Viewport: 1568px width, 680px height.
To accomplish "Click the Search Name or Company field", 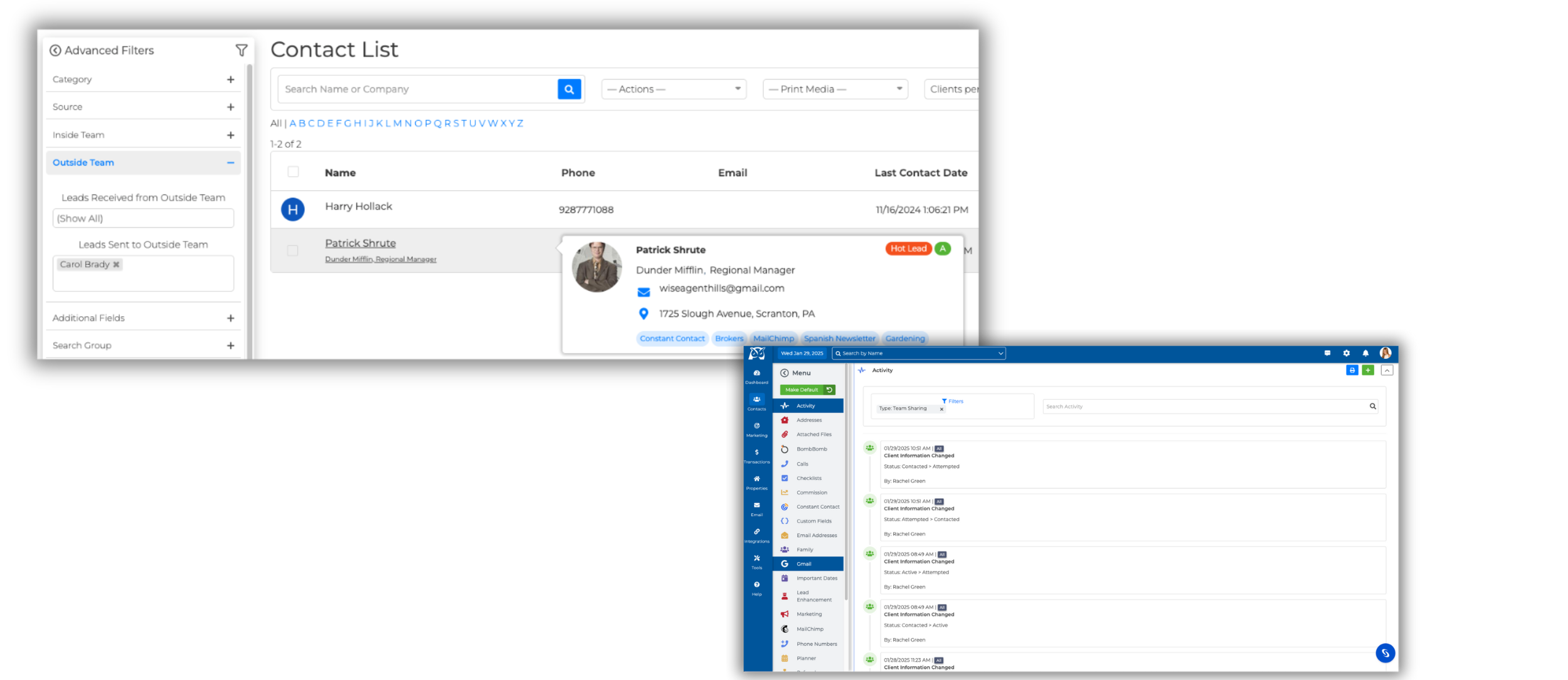I will 418,89.
